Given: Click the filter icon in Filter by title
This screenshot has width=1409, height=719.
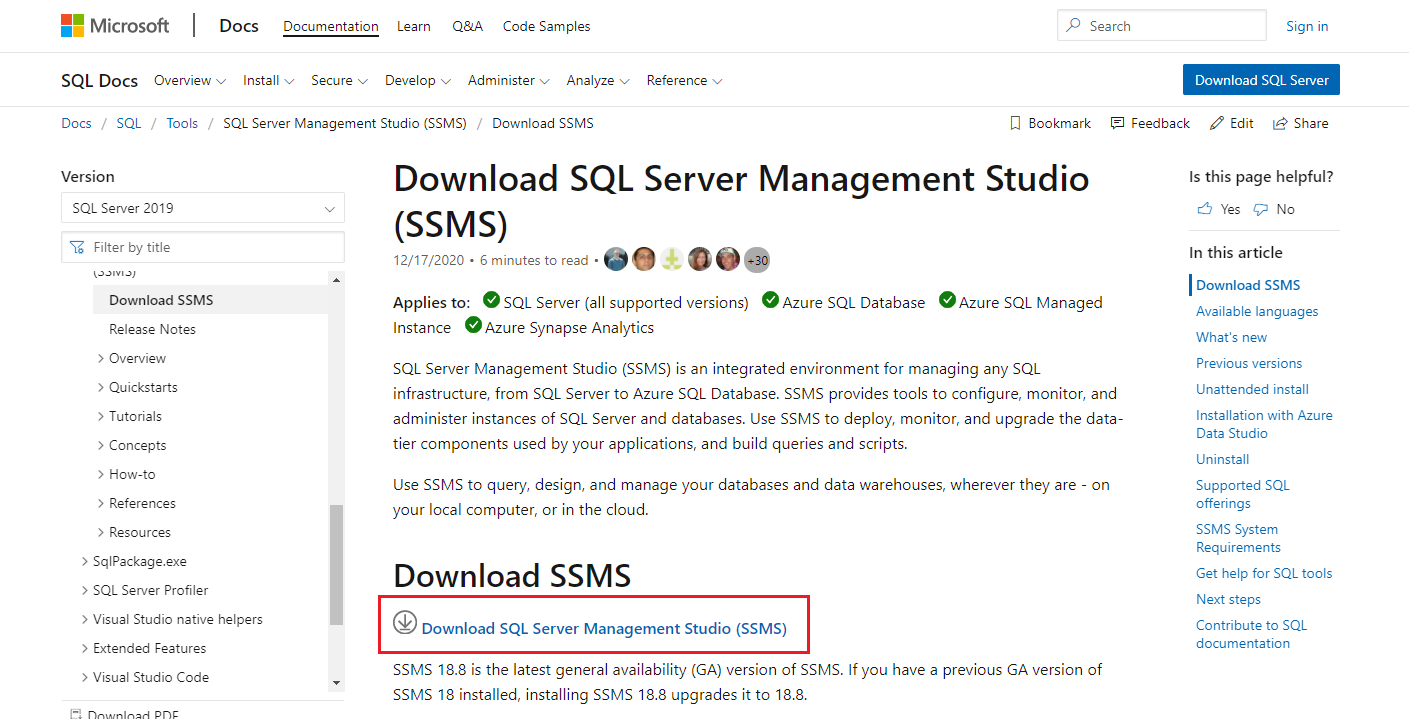Looking at the screenshot, I should coord(77,247).
